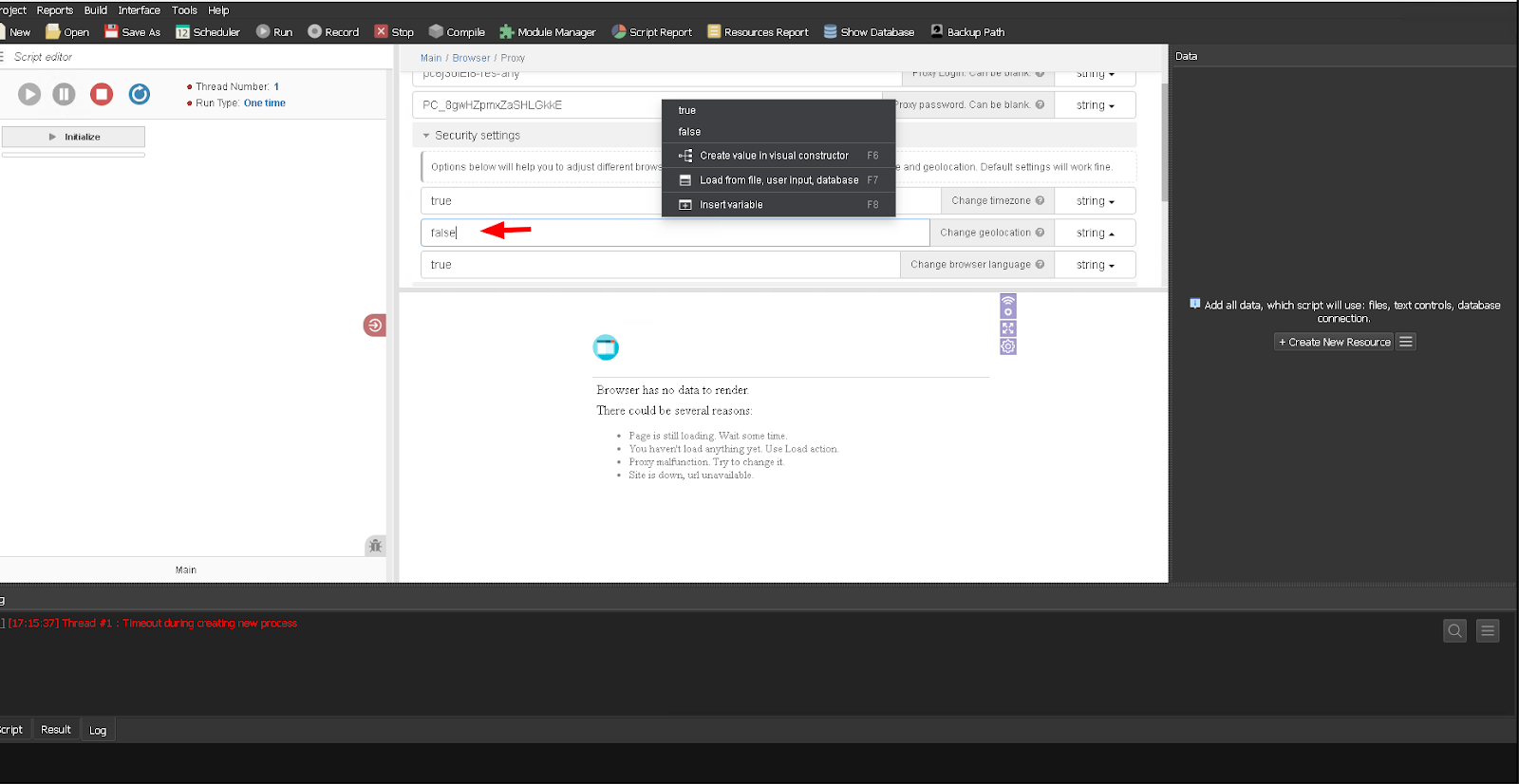Click the Play script button
The height and width of the screenshot is (784, 1519).
point(29,94)
